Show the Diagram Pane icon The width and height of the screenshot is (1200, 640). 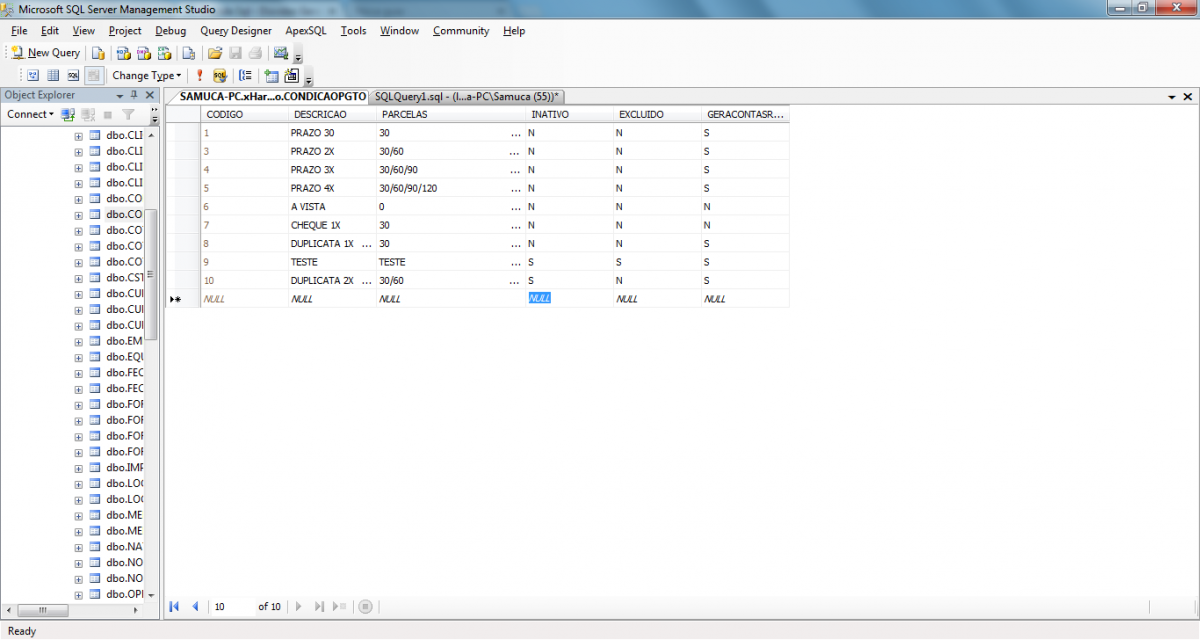[x=32, y=75]
